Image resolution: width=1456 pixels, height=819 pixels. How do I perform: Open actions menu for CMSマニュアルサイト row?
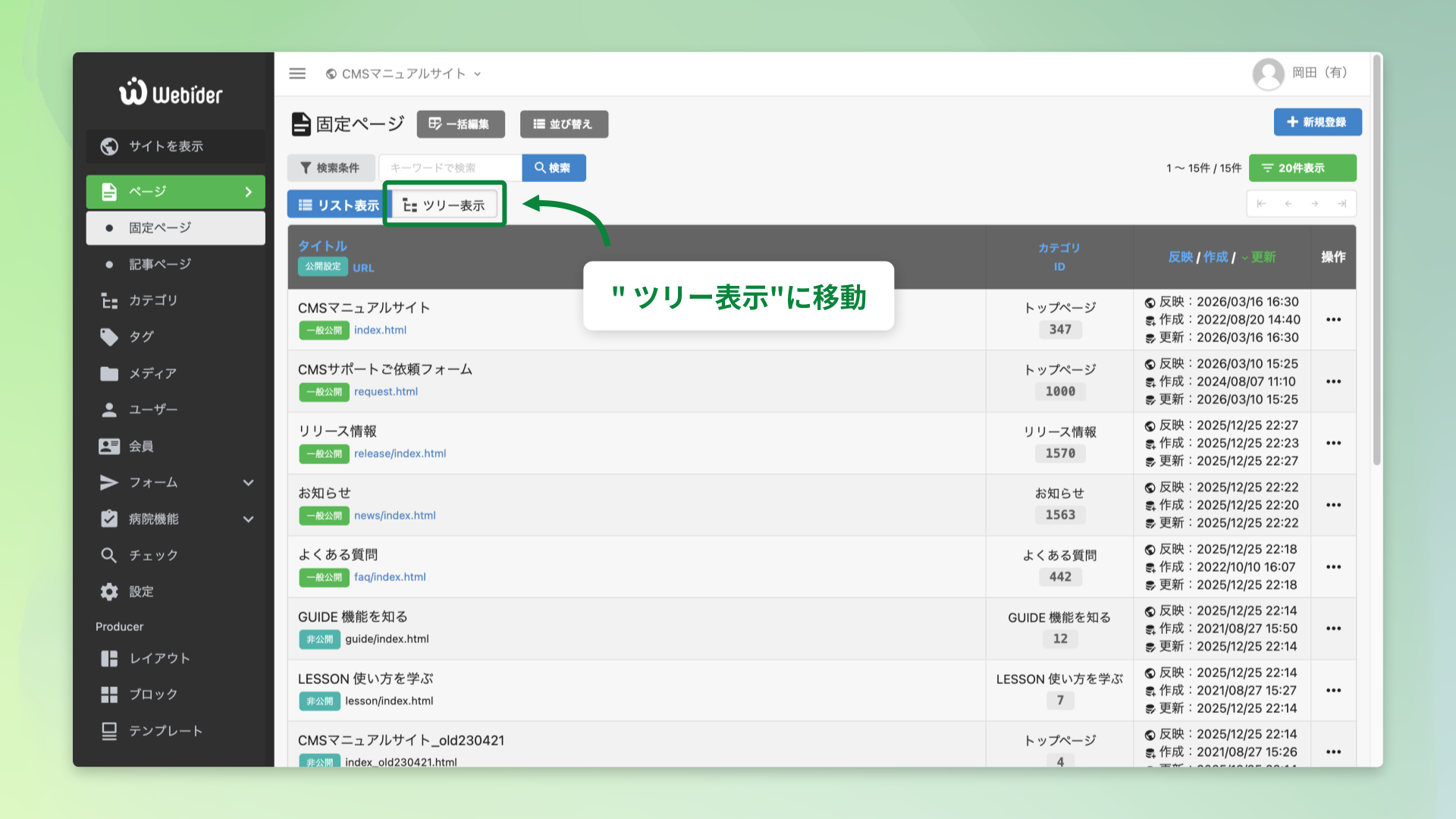(x=1333, y=320)
